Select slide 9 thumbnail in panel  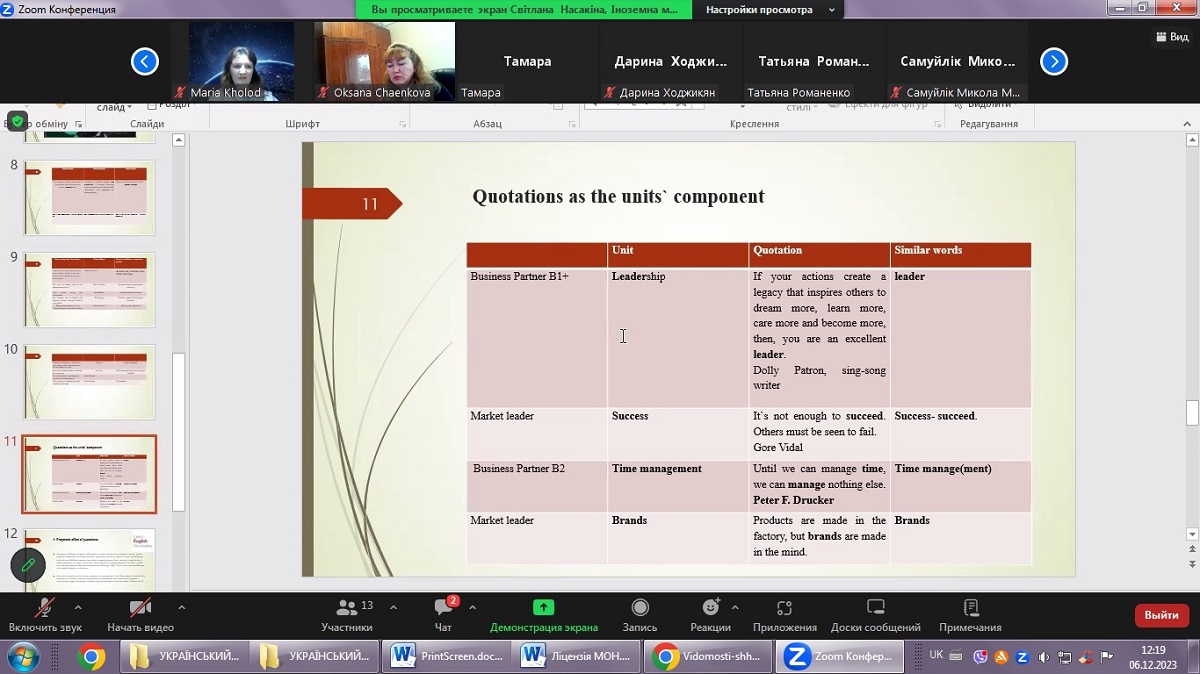coord(90,290)
